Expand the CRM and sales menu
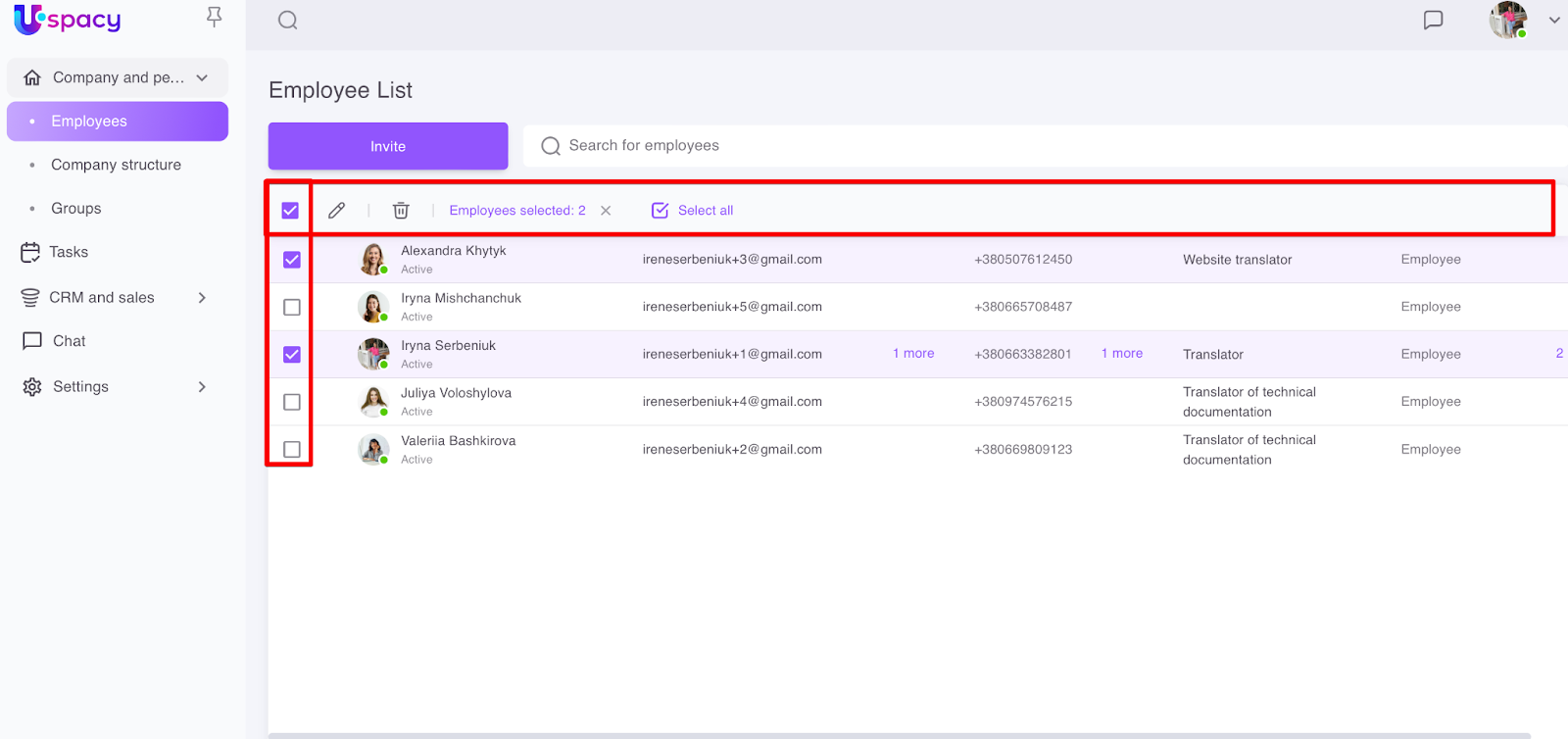Screen dimensions: 1568x739 pos(202,297)
